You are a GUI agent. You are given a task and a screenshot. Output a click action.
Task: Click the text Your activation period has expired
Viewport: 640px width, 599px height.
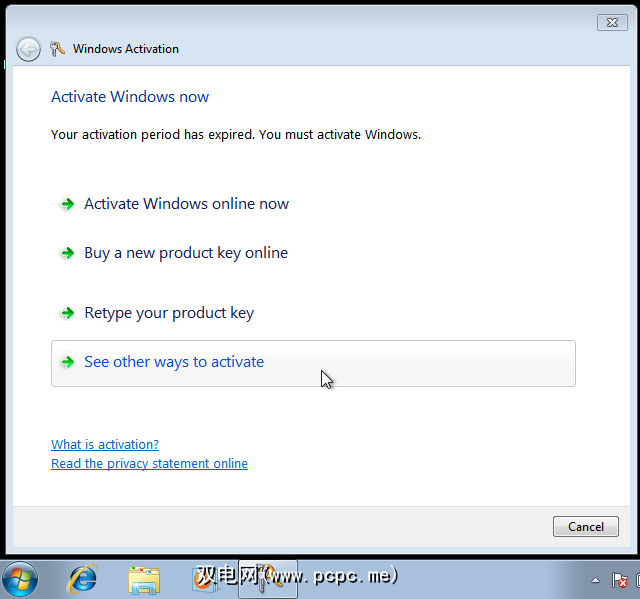tap(153, 134)
